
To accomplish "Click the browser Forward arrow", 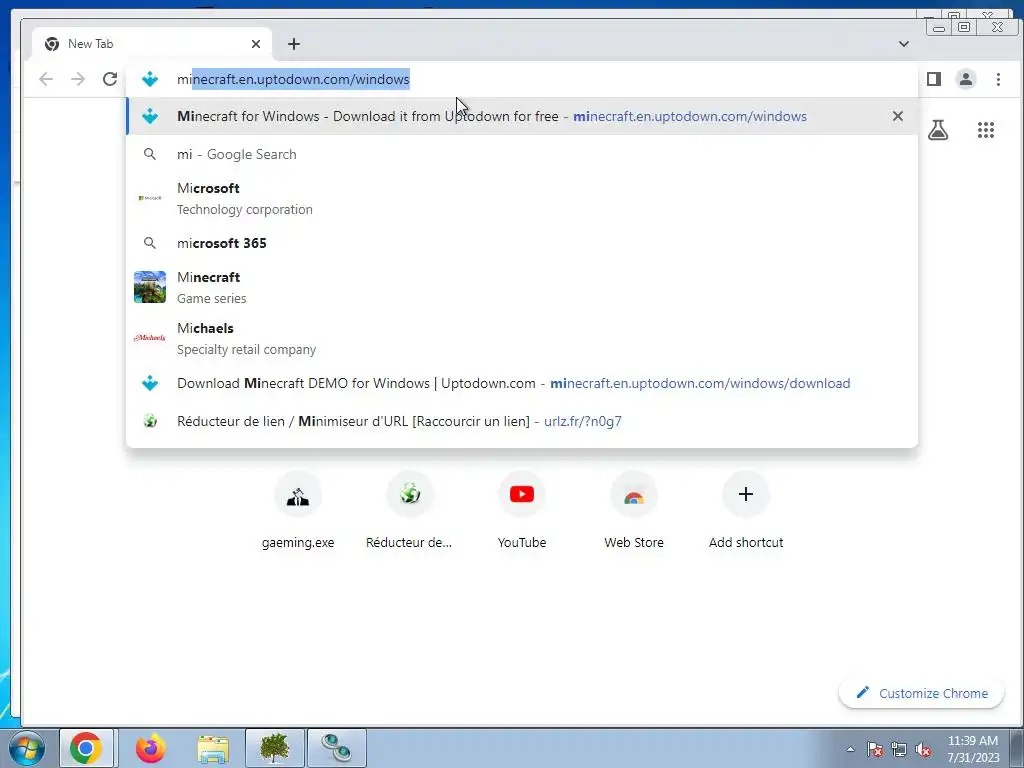I will [78, 79].
